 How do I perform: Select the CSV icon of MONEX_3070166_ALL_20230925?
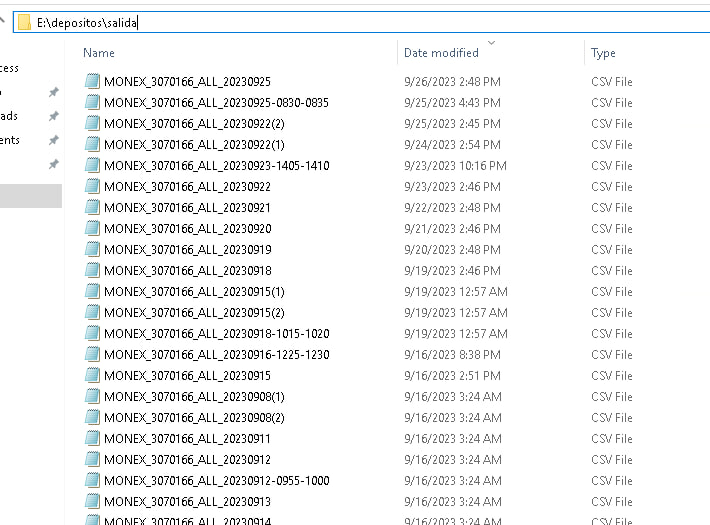92,81
